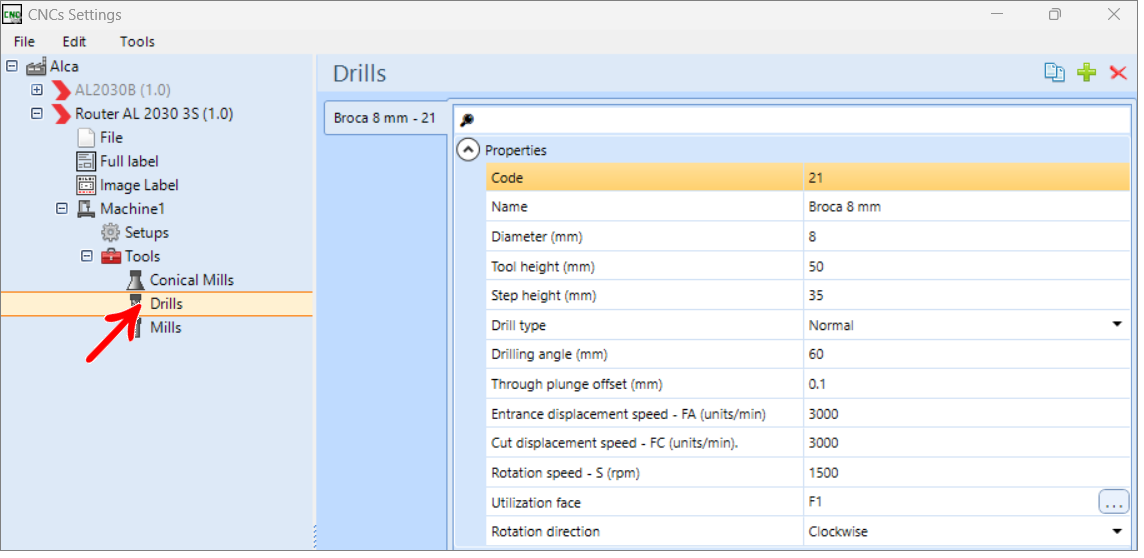Delete drill using the red X icon

pos(1118,73)
